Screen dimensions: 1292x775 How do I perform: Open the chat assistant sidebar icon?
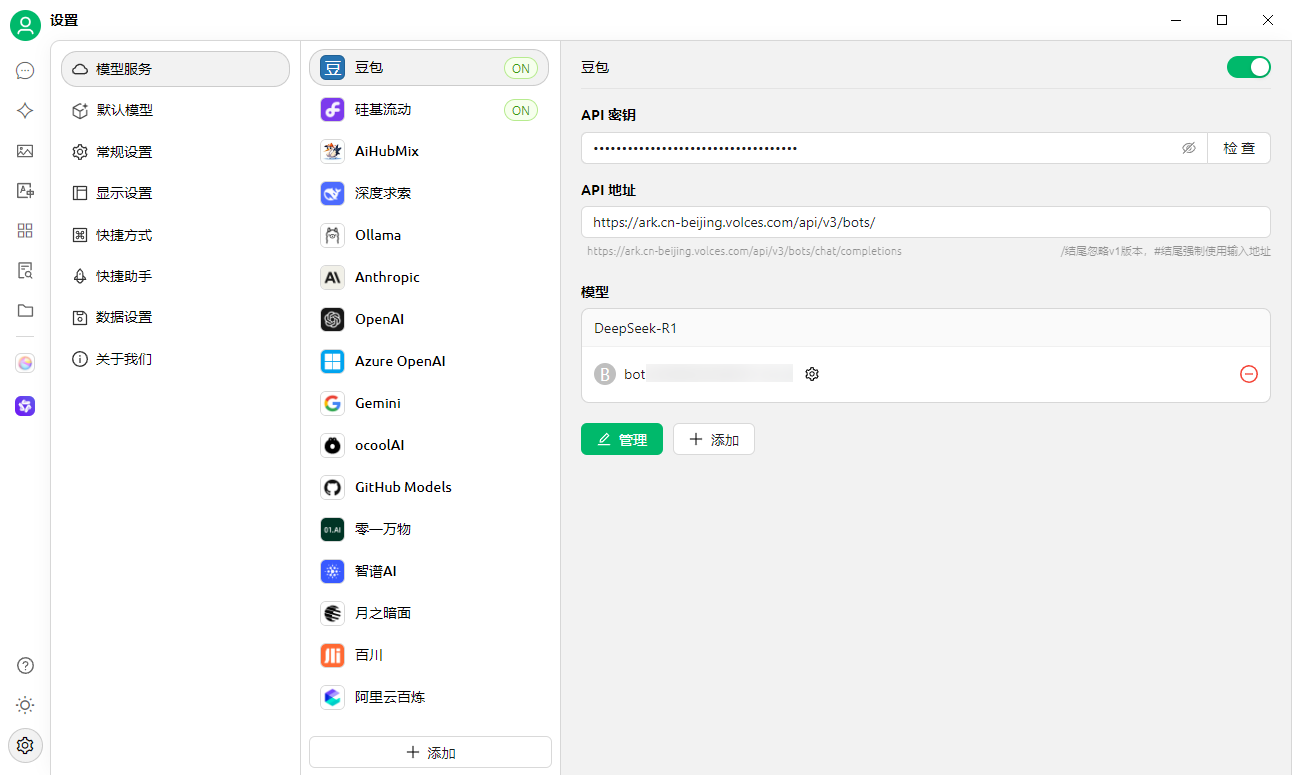(25, 71)
